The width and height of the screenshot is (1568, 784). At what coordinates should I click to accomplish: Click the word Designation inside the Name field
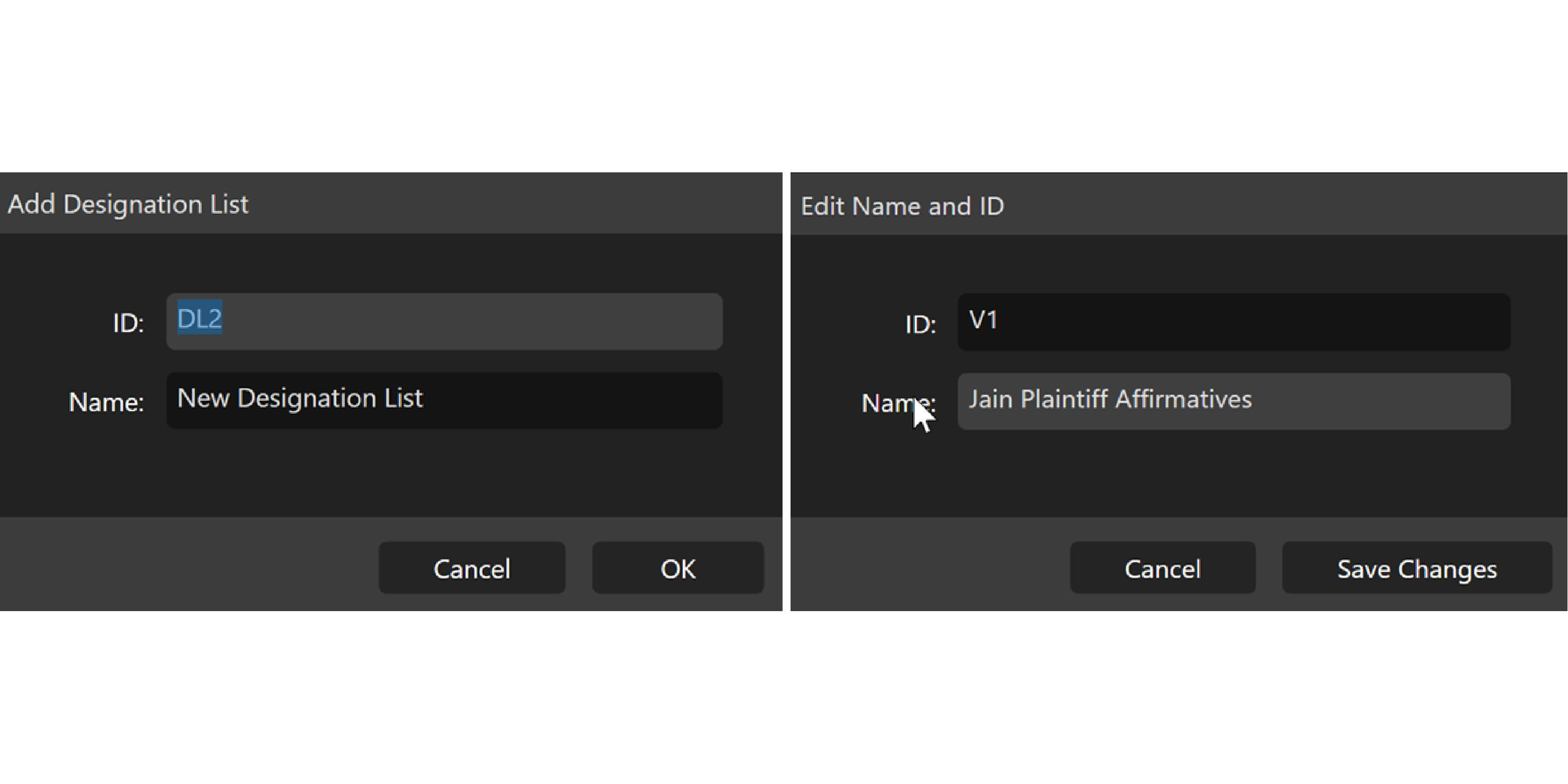pyautogui.click(x=306, y=399)
